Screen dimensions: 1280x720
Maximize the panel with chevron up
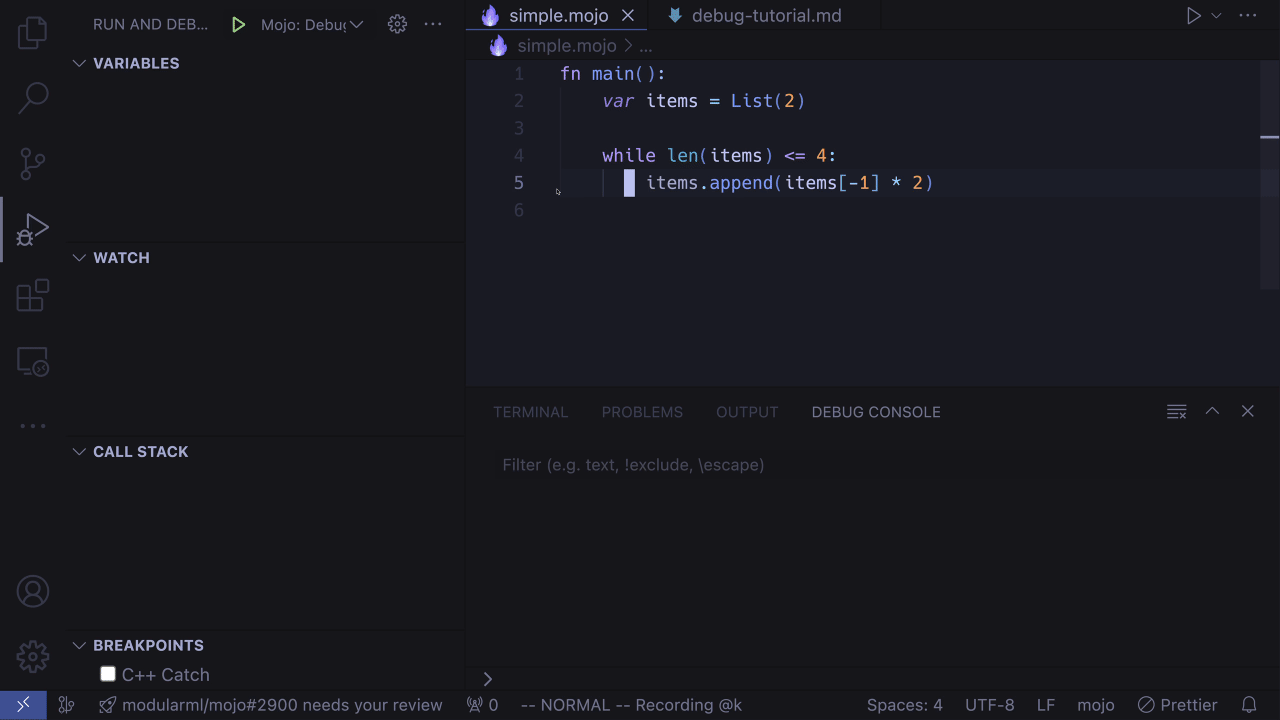1212,411
